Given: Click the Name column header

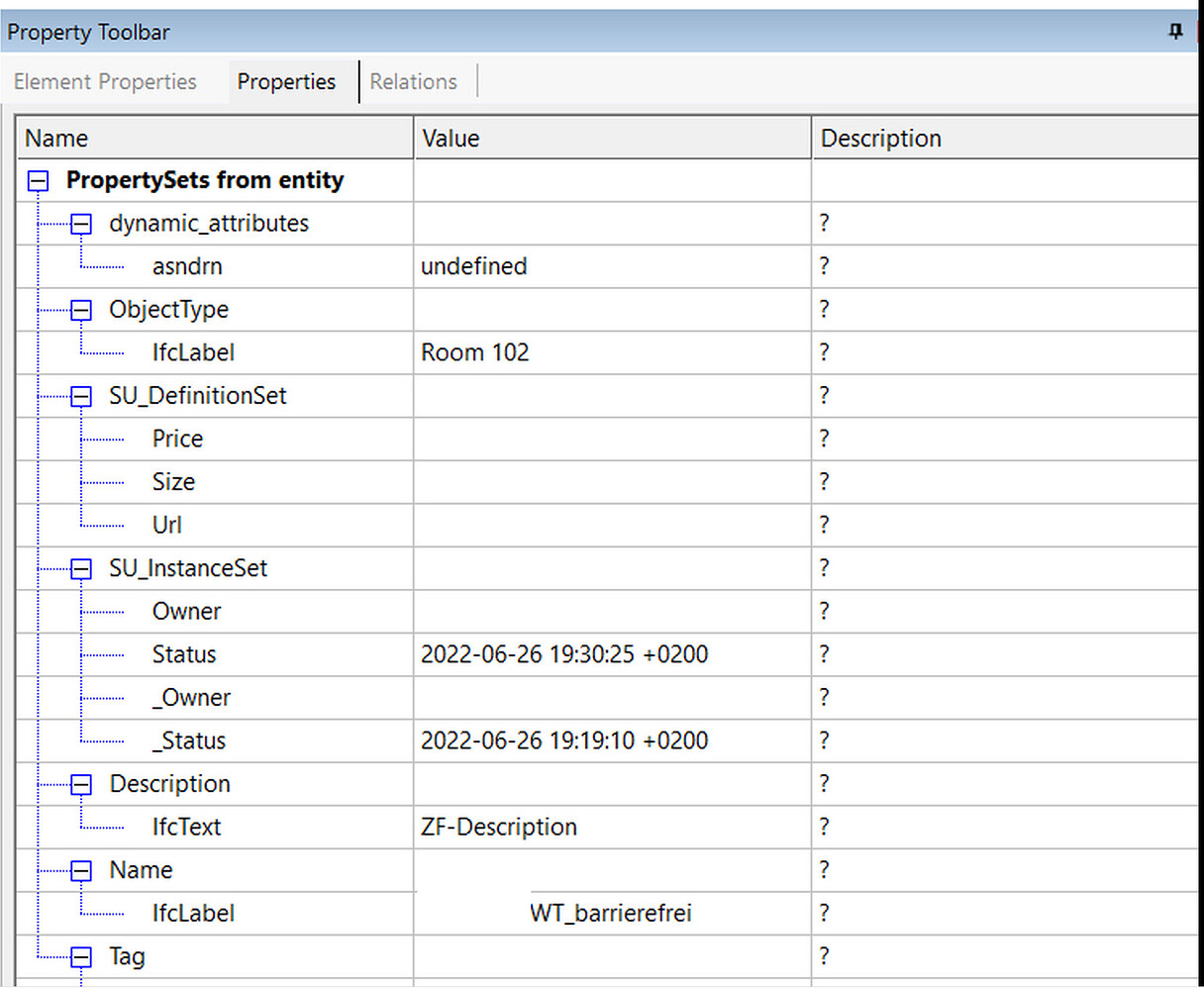Looking at the screenshot, I should (x=56, y=138).
